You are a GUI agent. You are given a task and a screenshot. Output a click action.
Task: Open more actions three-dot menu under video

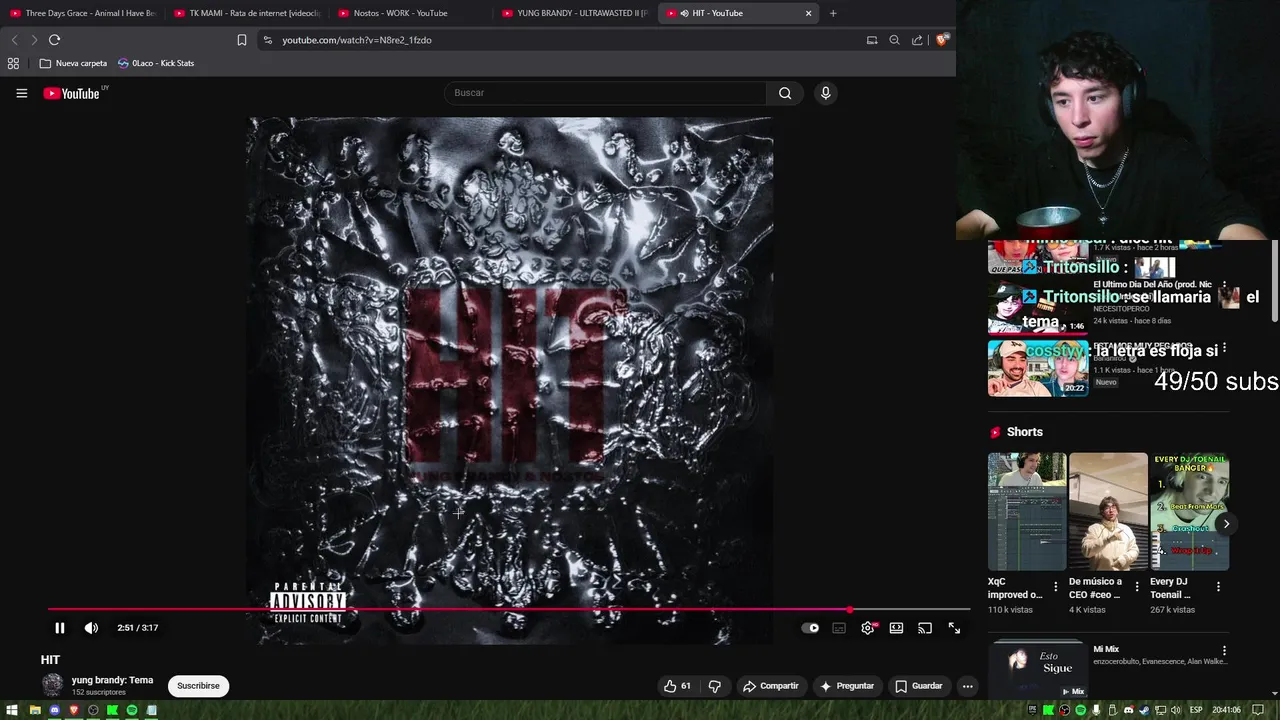pos(967,686)
